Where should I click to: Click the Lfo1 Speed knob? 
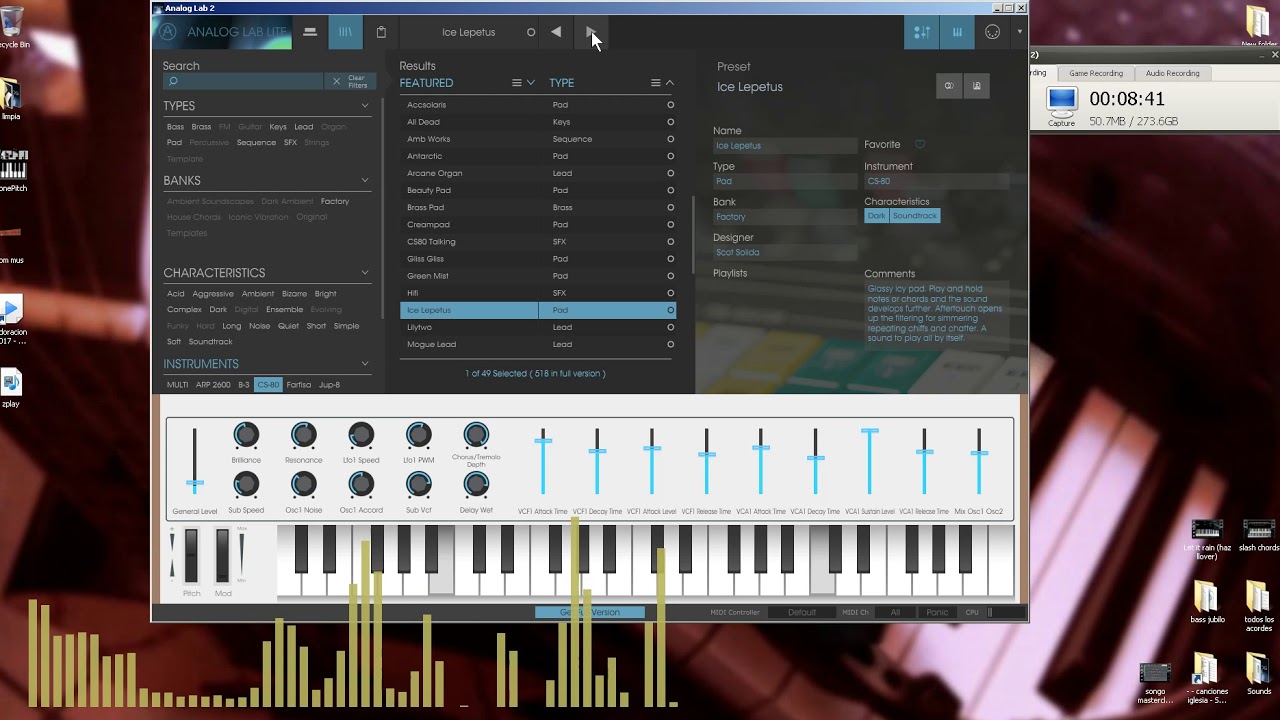tap(361, 435)
